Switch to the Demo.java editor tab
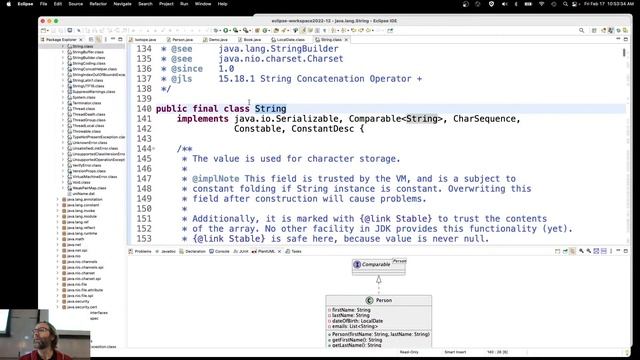The height and width of the screenshot is (360, 640). pyautogui.click(x=216, y=40)
